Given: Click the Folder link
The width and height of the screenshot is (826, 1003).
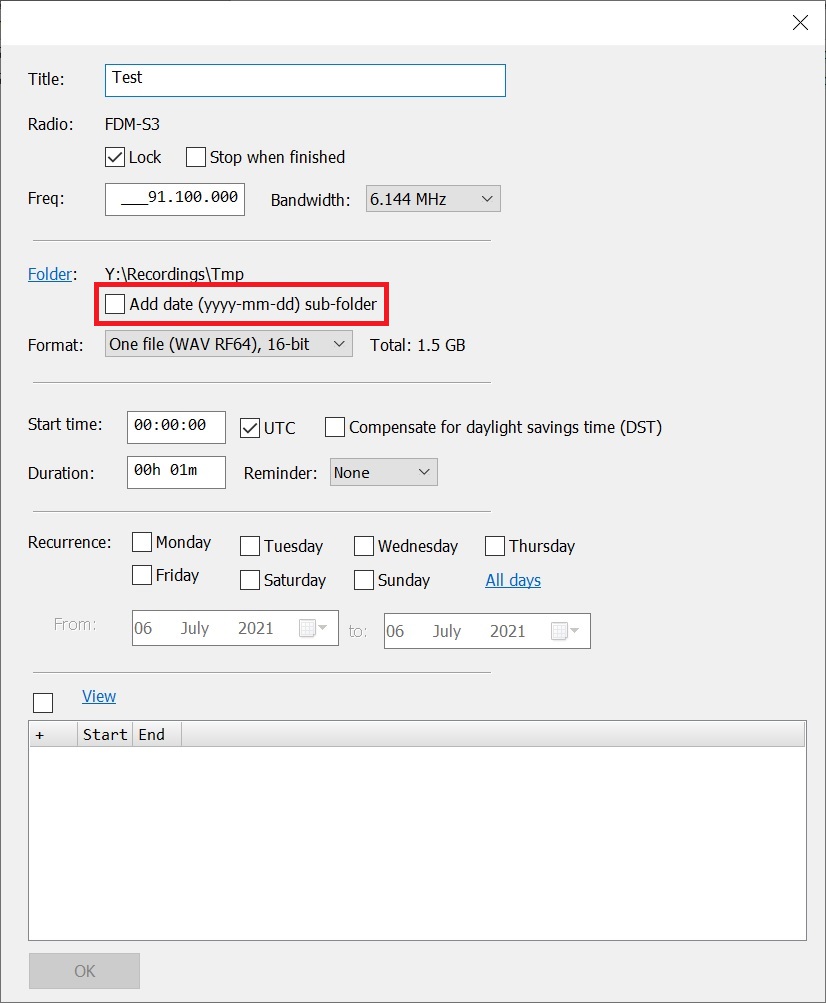Looking at the screenshot, I should click(49, 274).
